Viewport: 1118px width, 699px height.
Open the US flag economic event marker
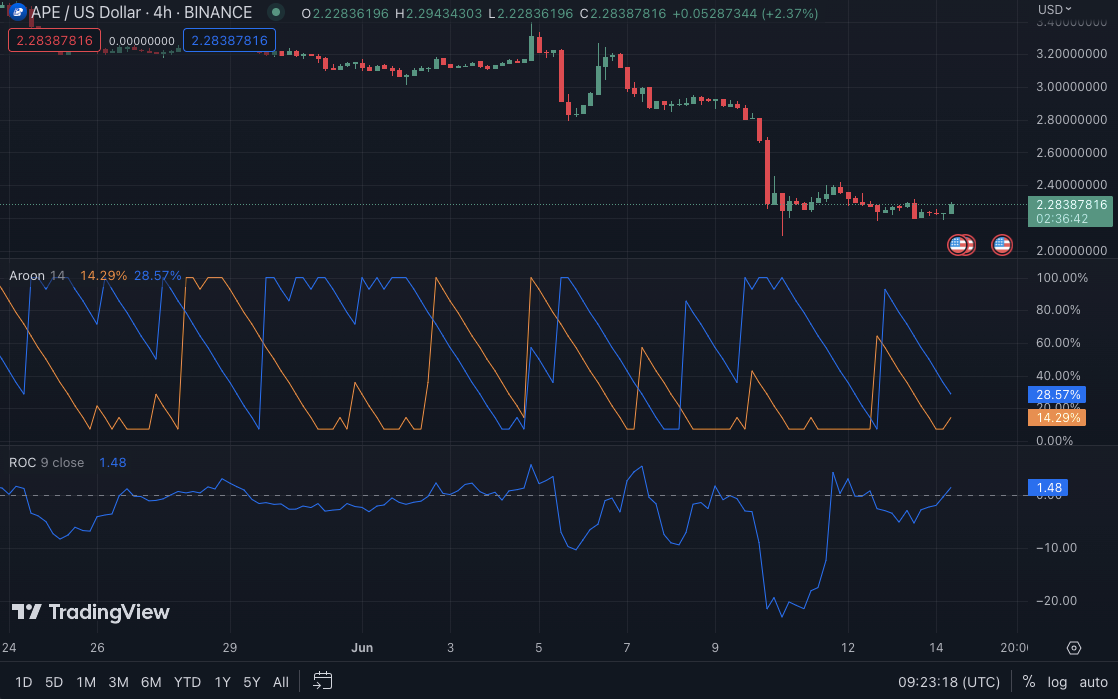click(1001, 244)
